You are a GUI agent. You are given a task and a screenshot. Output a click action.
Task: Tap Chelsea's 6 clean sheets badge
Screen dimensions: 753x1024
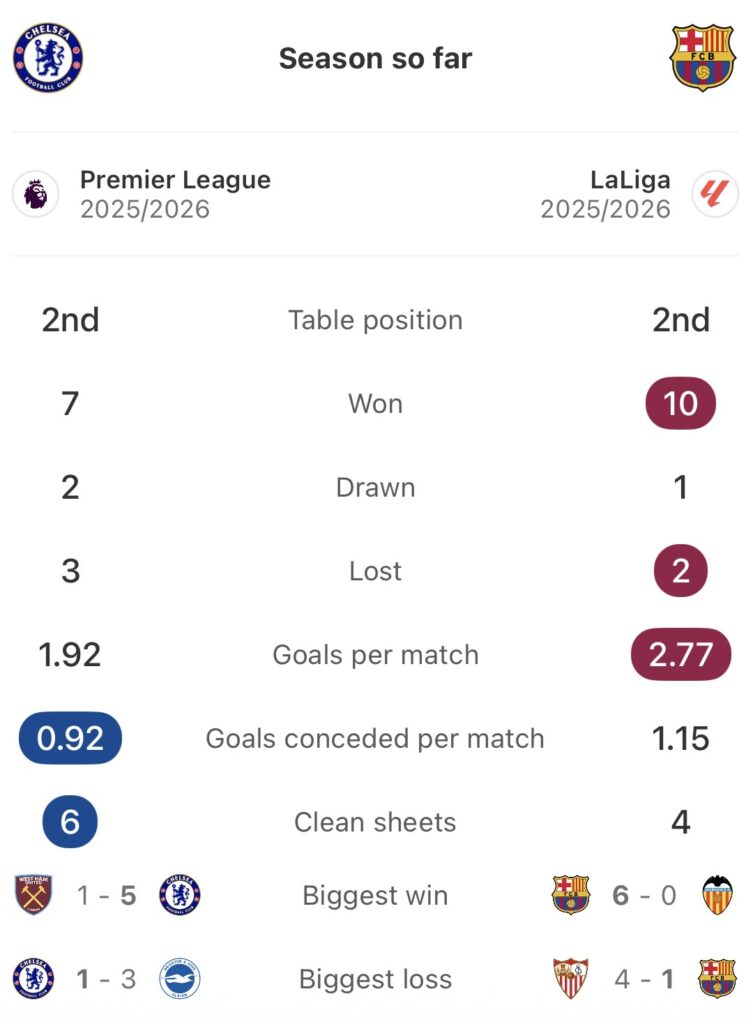click(x=70, y=822)
